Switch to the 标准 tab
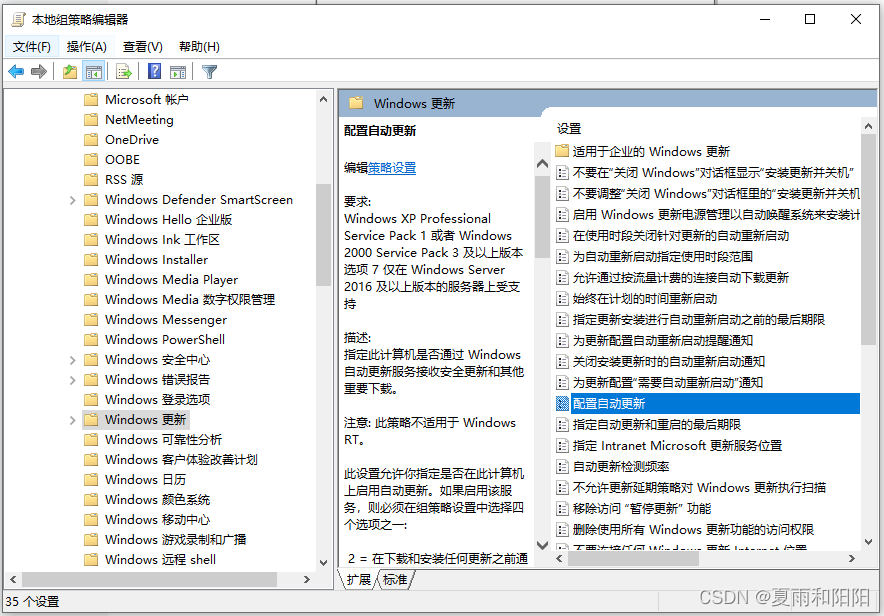Viewport: 884px width, 616px height. tap(395, 579)
